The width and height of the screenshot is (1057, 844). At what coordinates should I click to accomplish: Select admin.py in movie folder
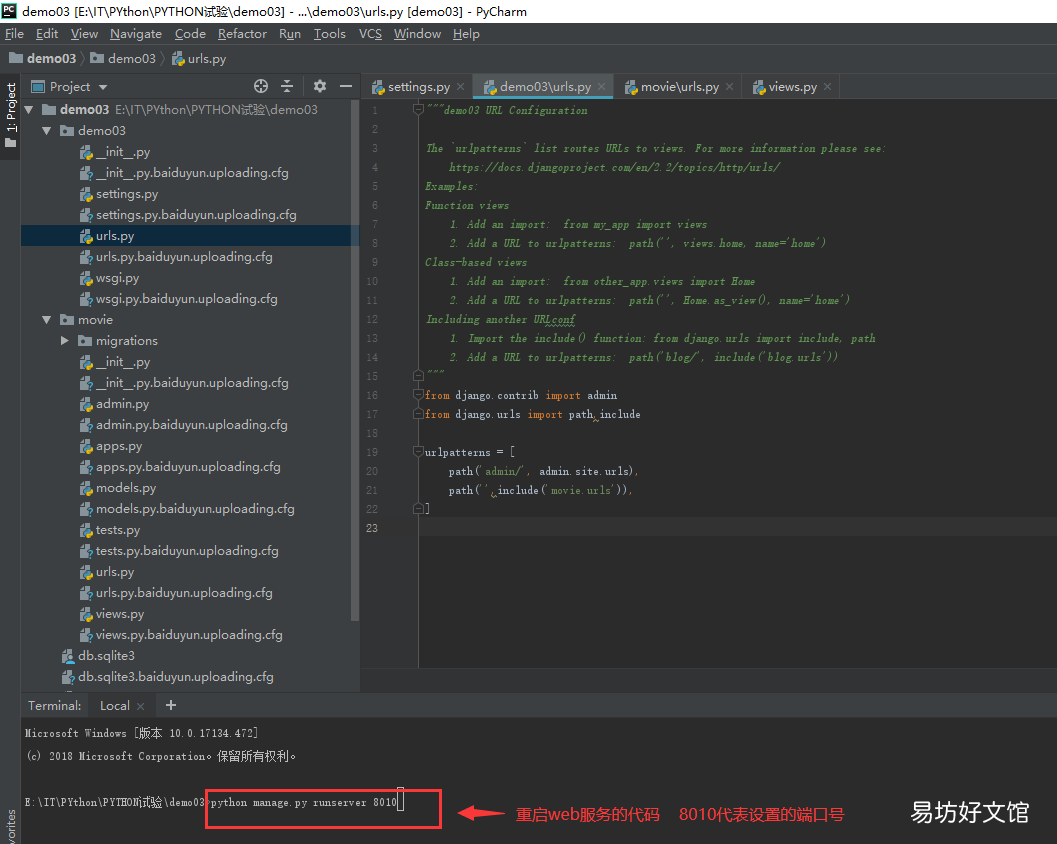(122, 404)
